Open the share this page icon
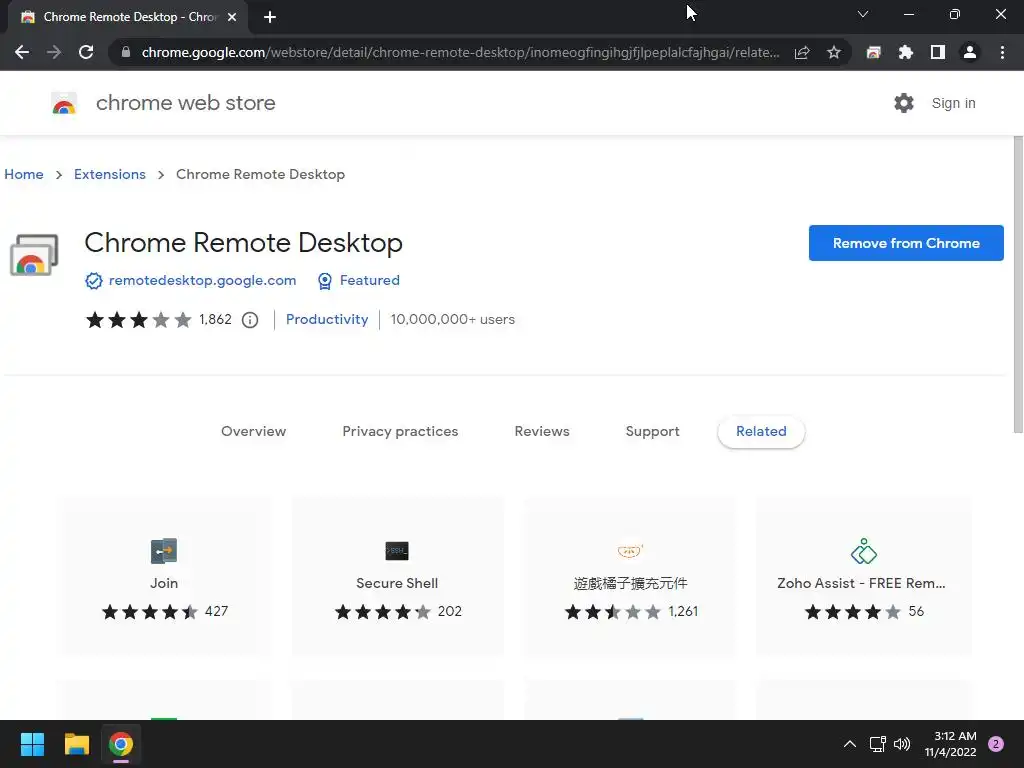 tap(802, 52)
